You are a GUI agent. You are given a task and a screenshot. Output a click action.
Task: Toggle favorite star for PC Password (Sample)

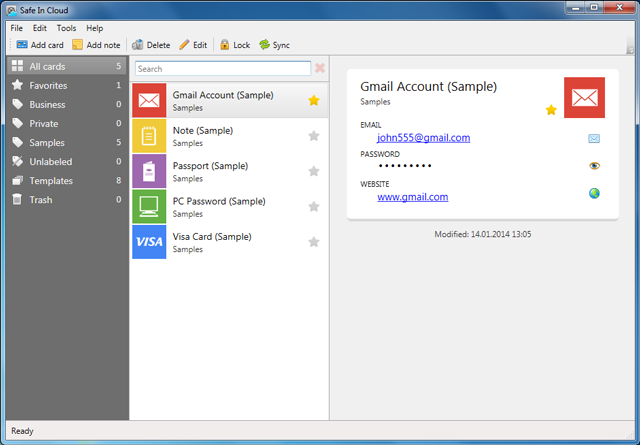click(x=314, y=207)
